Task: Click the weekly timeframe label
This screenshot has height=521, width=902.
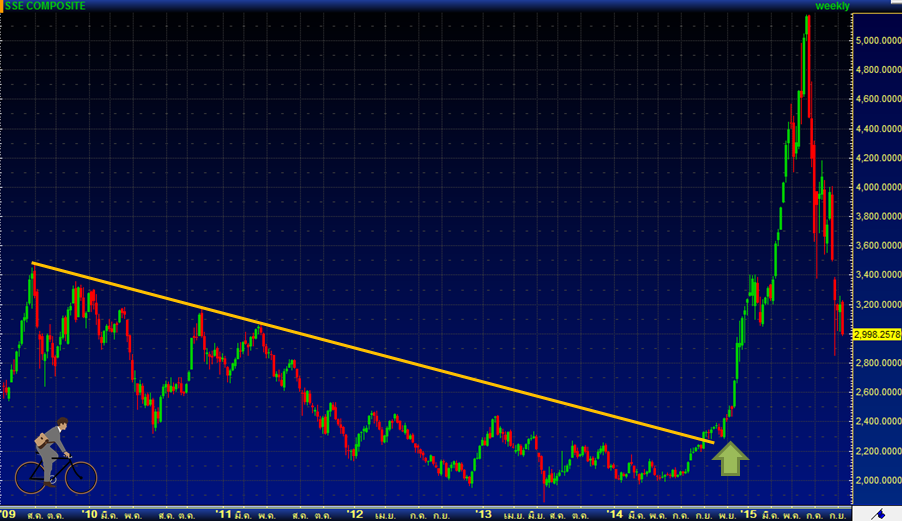Action: click(x=832, y=6)
